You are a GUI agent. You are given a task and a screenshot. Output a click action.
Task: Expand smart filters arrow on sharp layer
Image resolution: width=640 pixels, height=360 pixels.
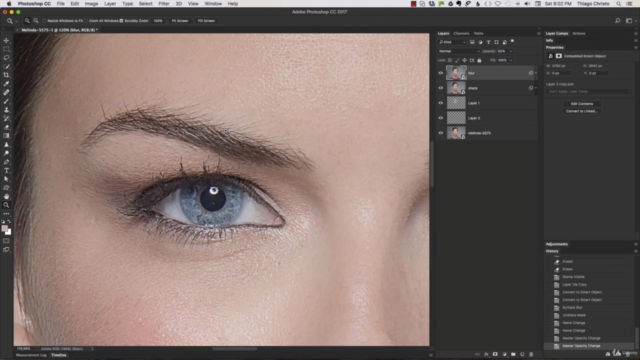click(x=536, y=88)
